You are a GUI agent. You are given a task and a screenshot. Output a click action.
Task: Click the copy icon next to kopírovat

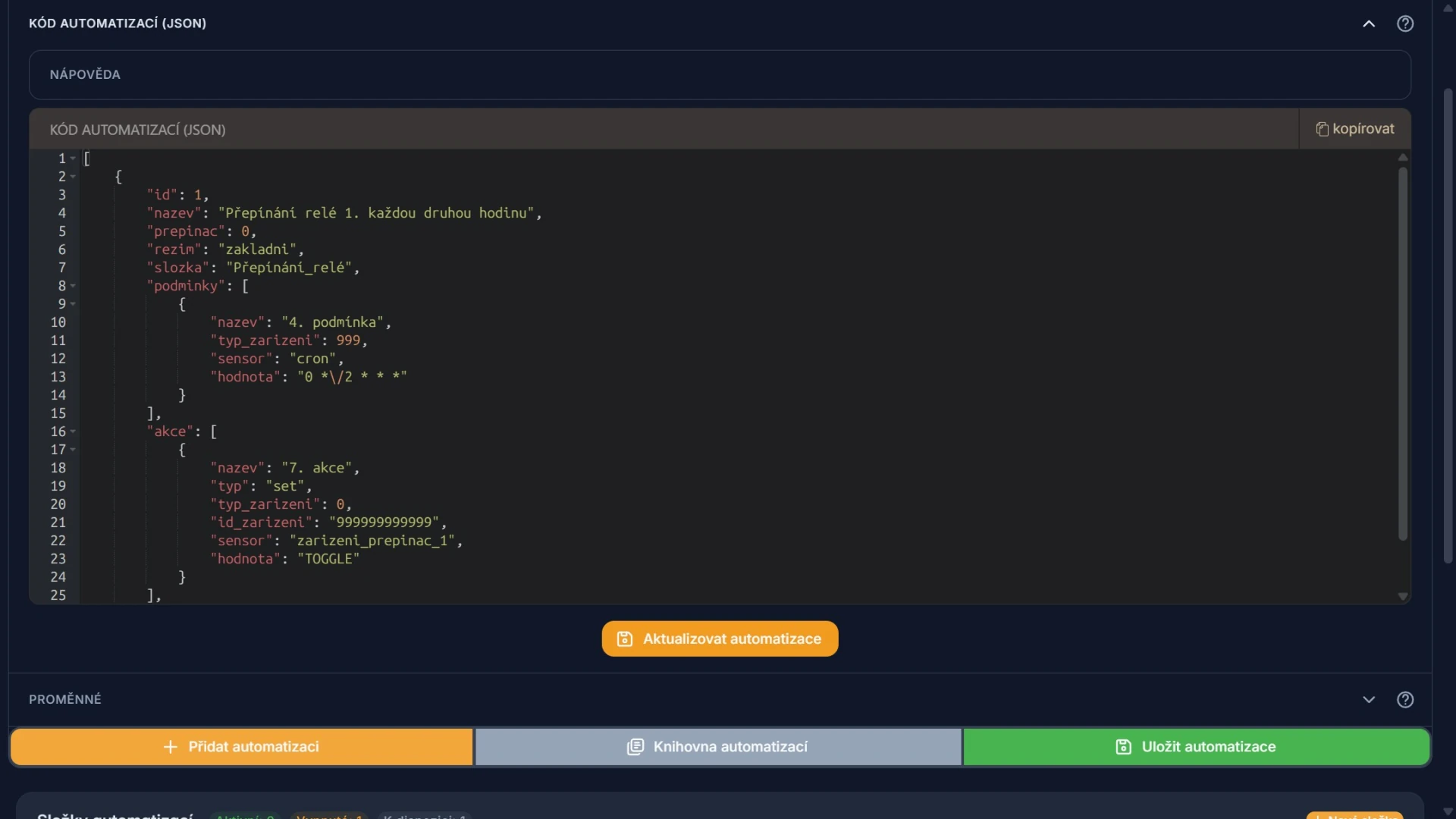point(1322,129)
